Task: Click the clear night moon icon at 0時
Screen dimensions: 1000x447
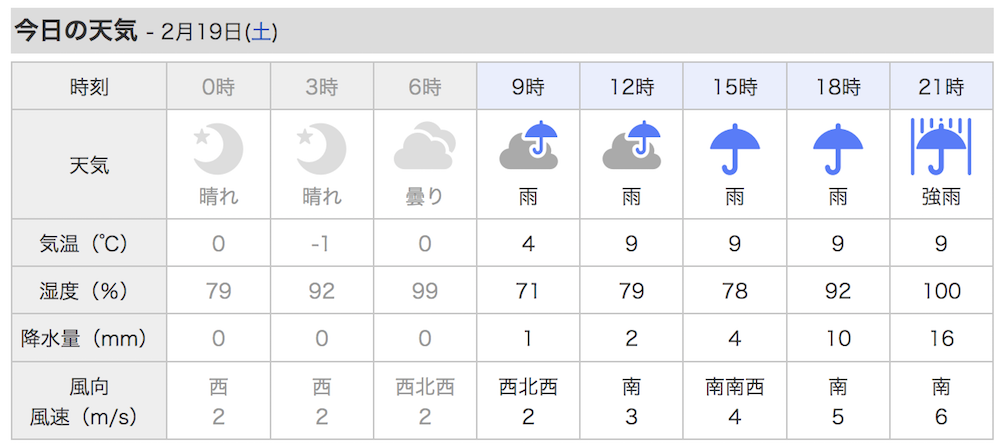Action: click(x=218, y=149)
